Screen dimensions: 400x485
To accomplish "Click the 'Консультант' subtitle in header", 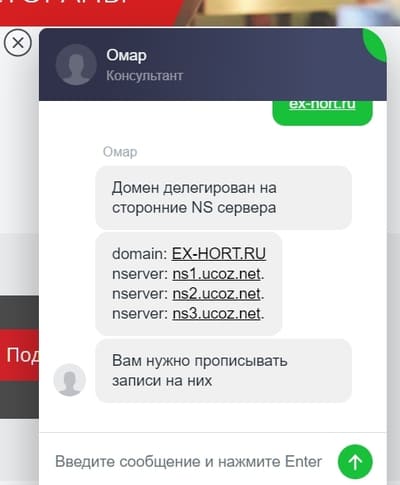I will (145, 76).
